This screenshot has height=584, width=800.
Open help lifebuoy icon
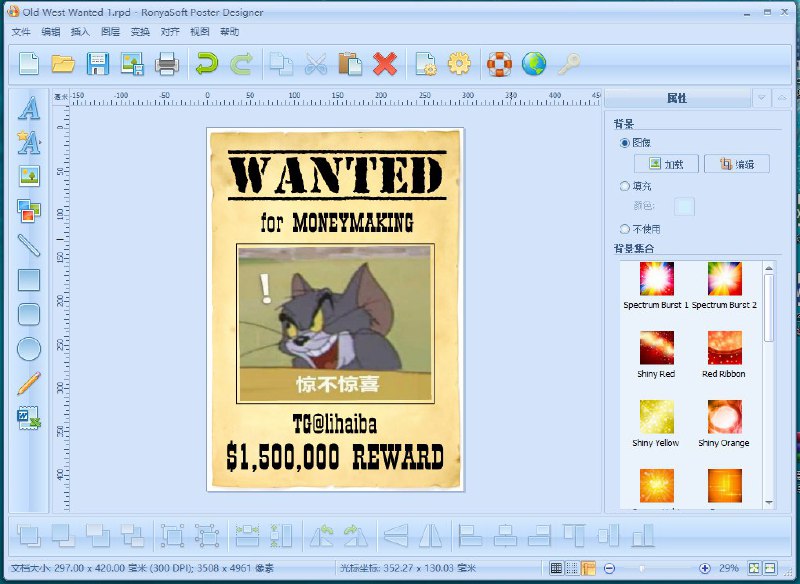(x=499, y=64)
